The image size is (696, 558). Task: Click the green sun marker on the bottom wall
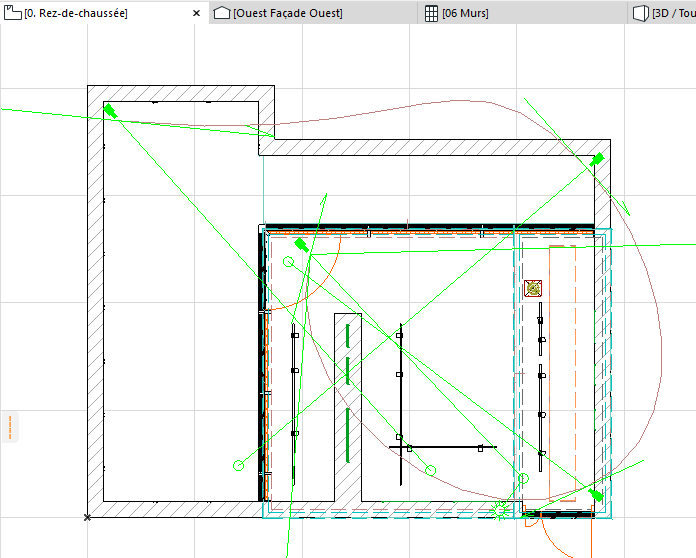[499, 511]
